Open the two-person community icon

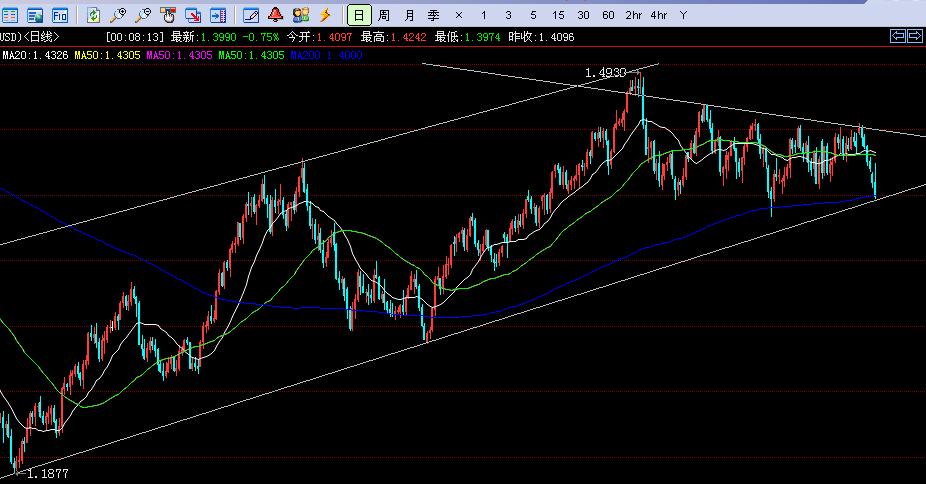301,15
